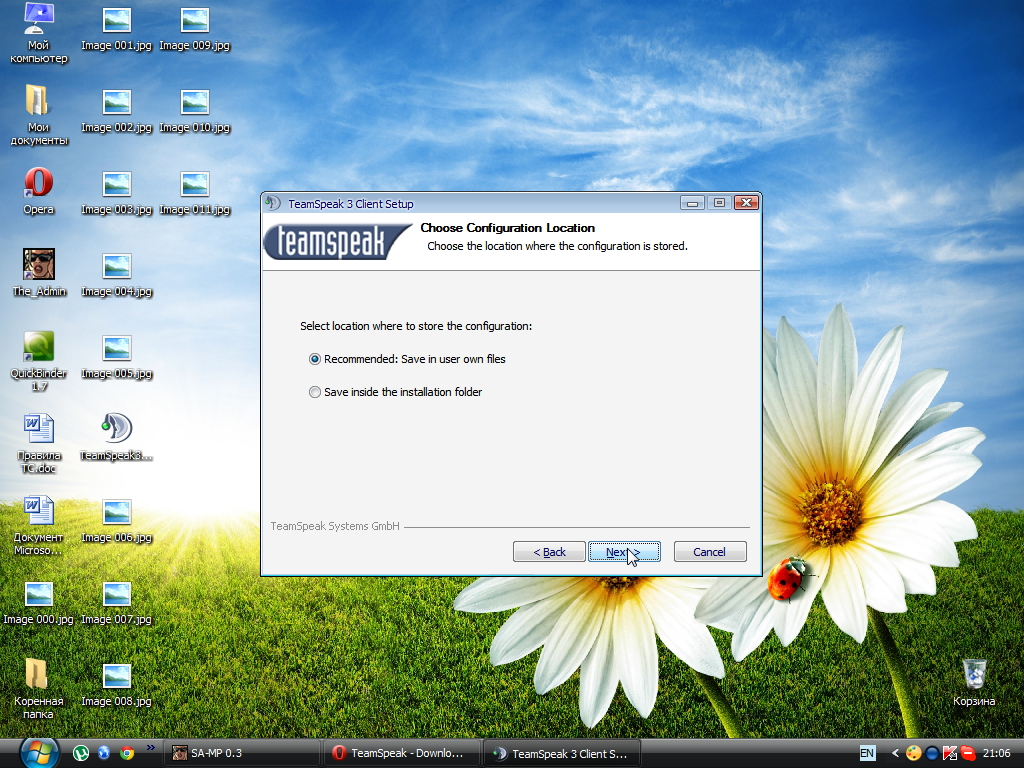Click the blue globe quick launch icon
This screenshot has height=768, width=1024.
pos(104,753)
